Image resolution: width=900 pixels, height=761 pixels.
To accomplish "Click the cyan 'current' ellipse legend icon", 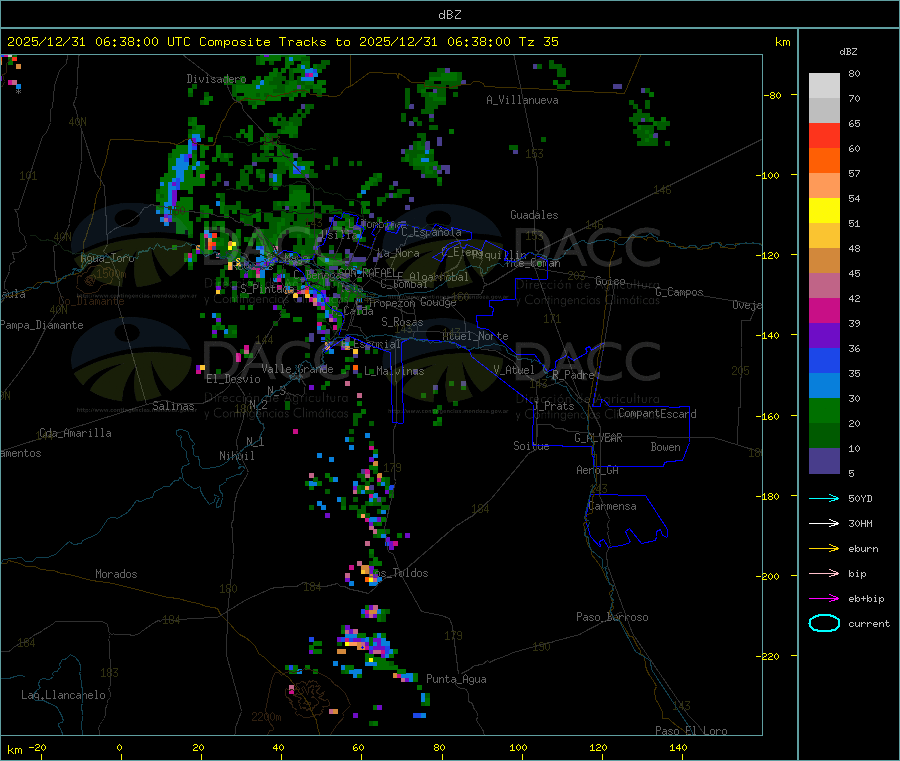I will tap(824, 623).
